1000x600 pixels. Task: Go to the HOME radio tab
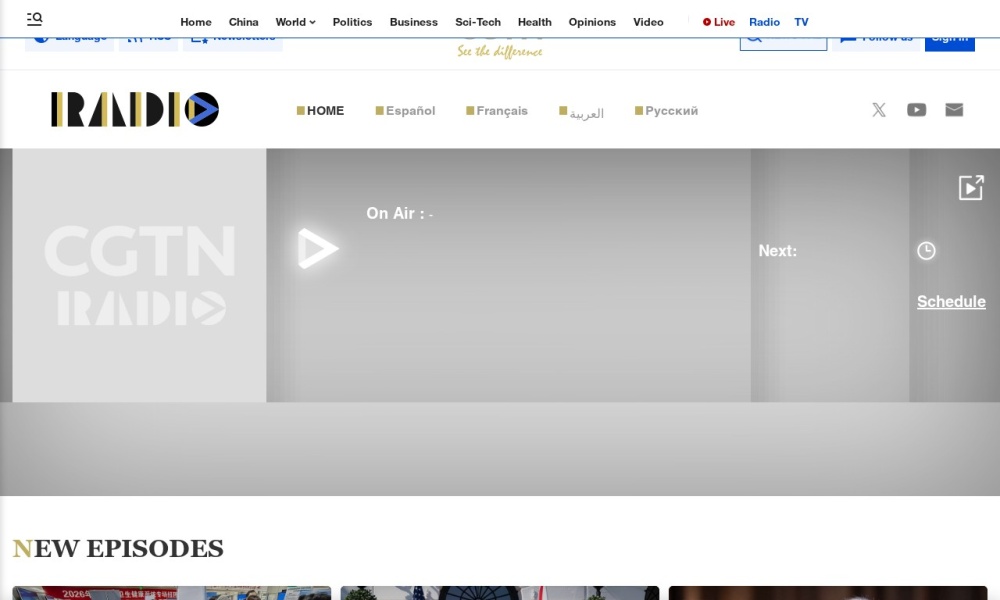pyautogui.click(x=321, y=111)
